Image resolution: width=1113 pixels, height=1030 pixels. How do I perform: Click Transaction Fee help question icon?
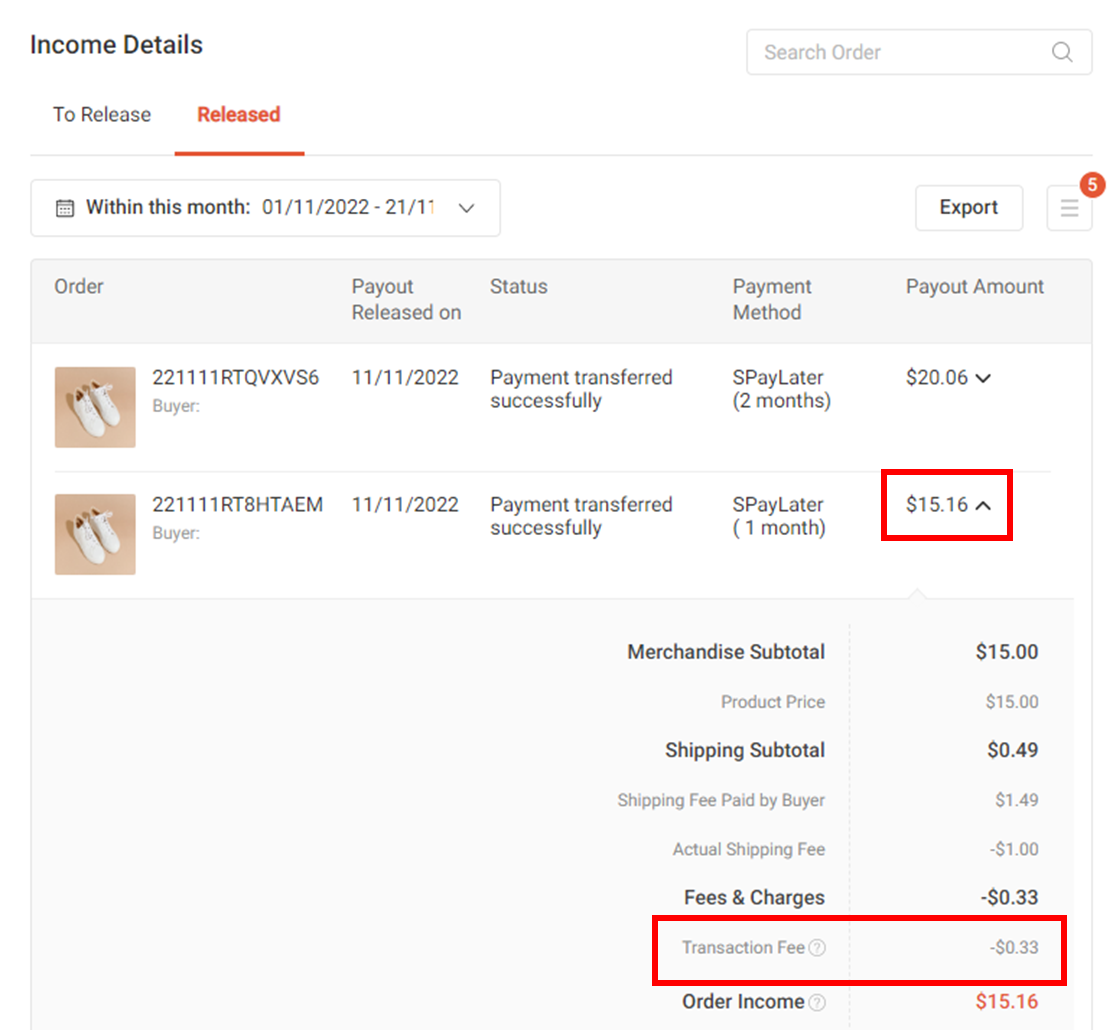[x=818, y=948]
